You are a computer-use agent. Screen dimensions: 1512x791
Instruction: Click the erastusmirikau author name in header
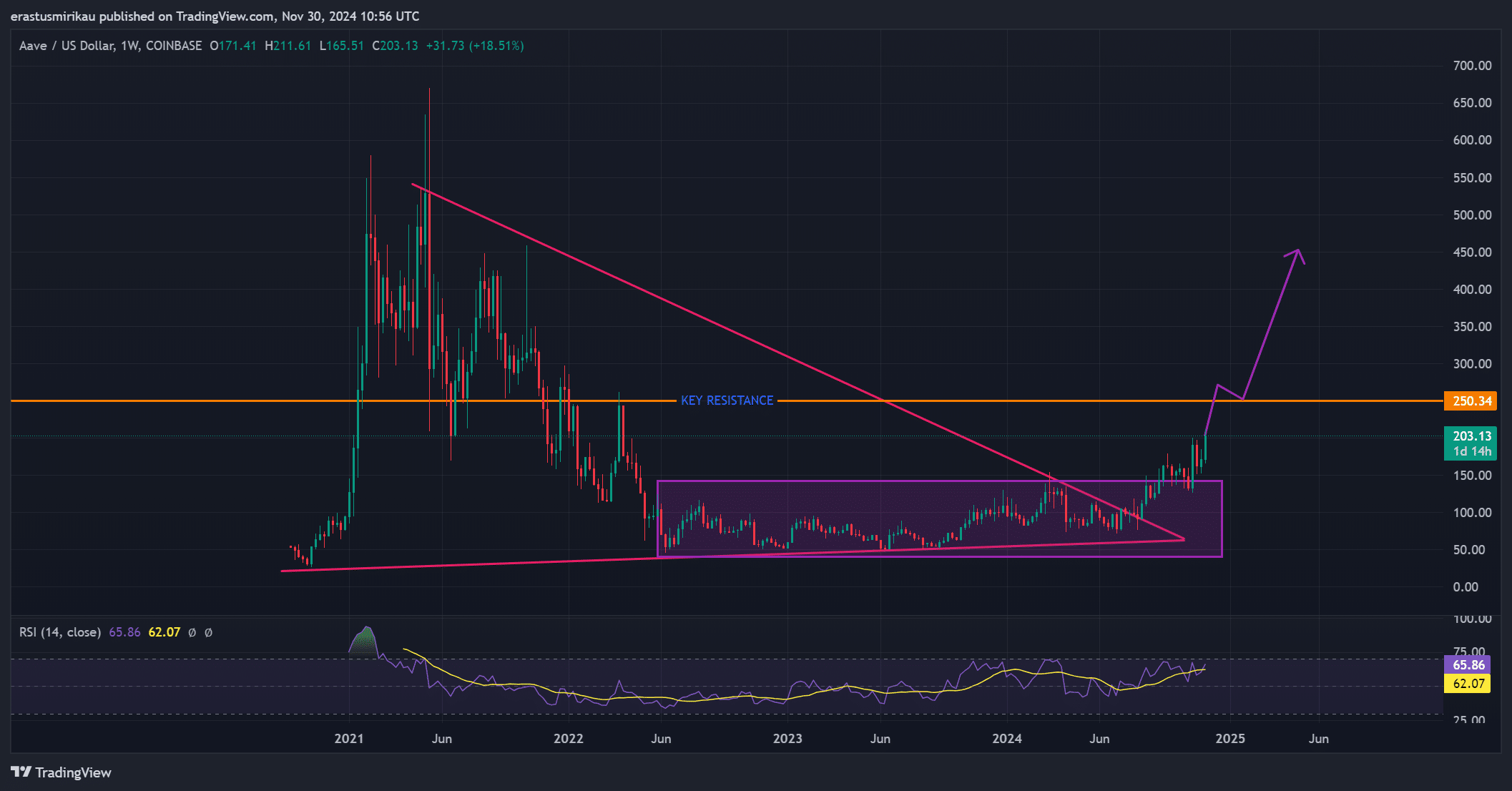tap(53, 16)
